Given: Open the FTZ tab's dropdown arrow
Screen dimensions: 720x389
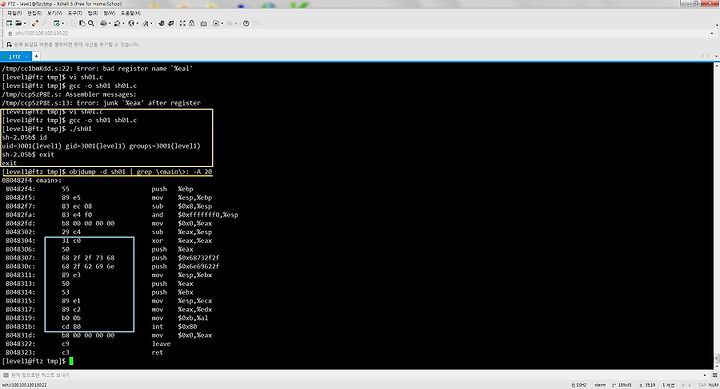Looking at the screenshot, I should pyautogui.click(x=27, y=56).
